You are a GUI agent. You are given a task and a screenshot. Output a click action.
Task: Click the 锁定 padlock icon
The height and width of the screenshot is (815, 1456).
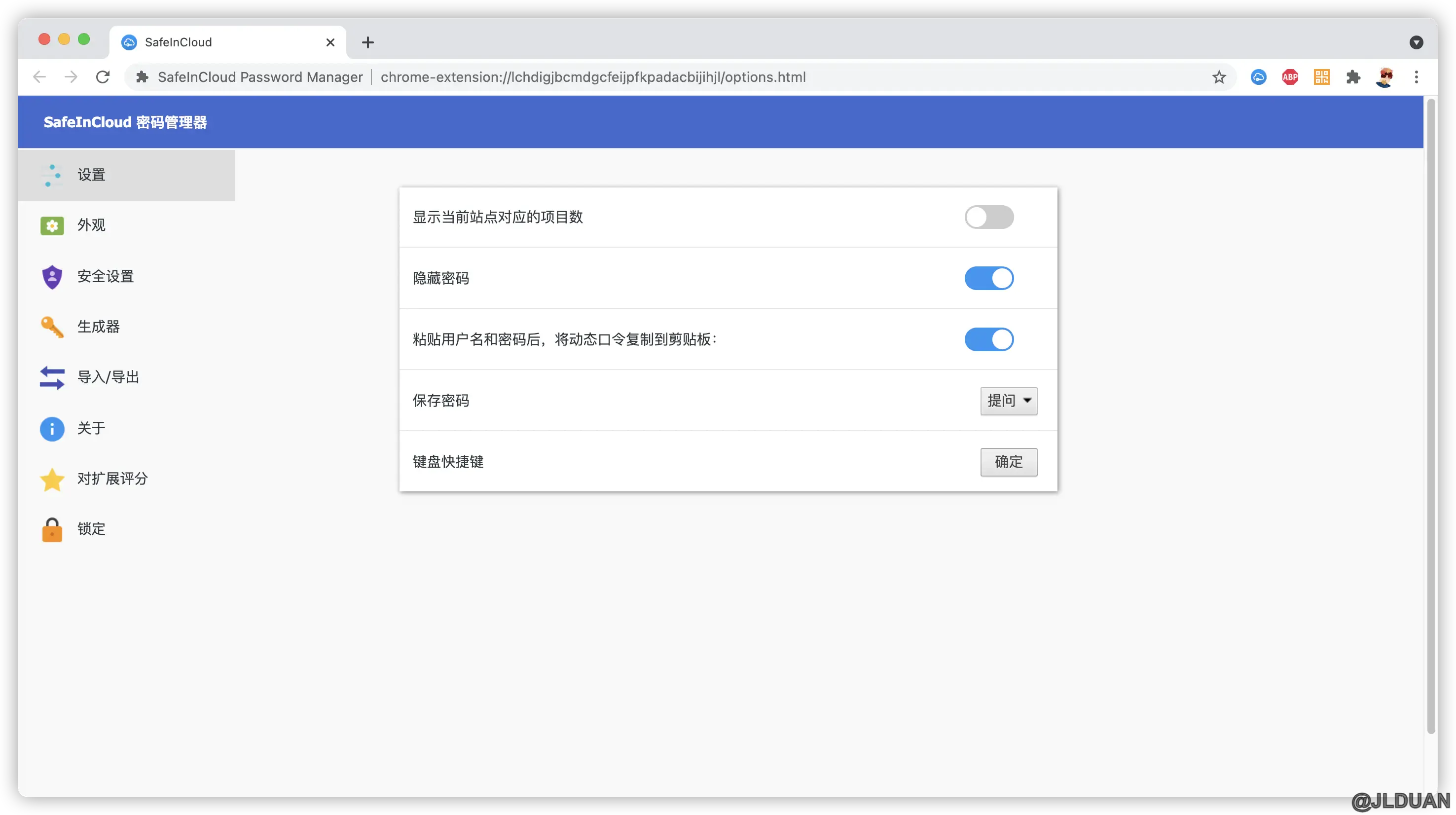(x=52, y=529)
